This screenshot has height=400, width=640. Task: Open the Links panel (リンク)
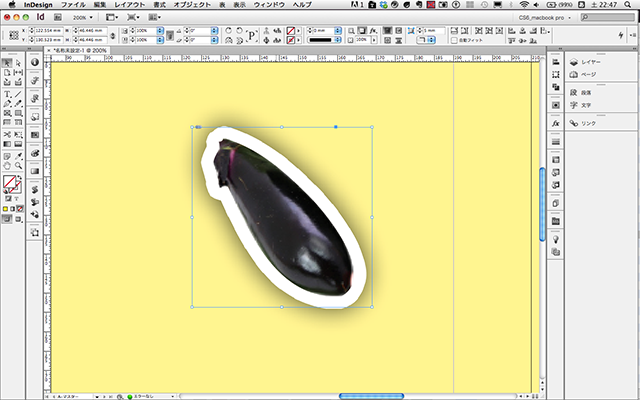(587, 123)
